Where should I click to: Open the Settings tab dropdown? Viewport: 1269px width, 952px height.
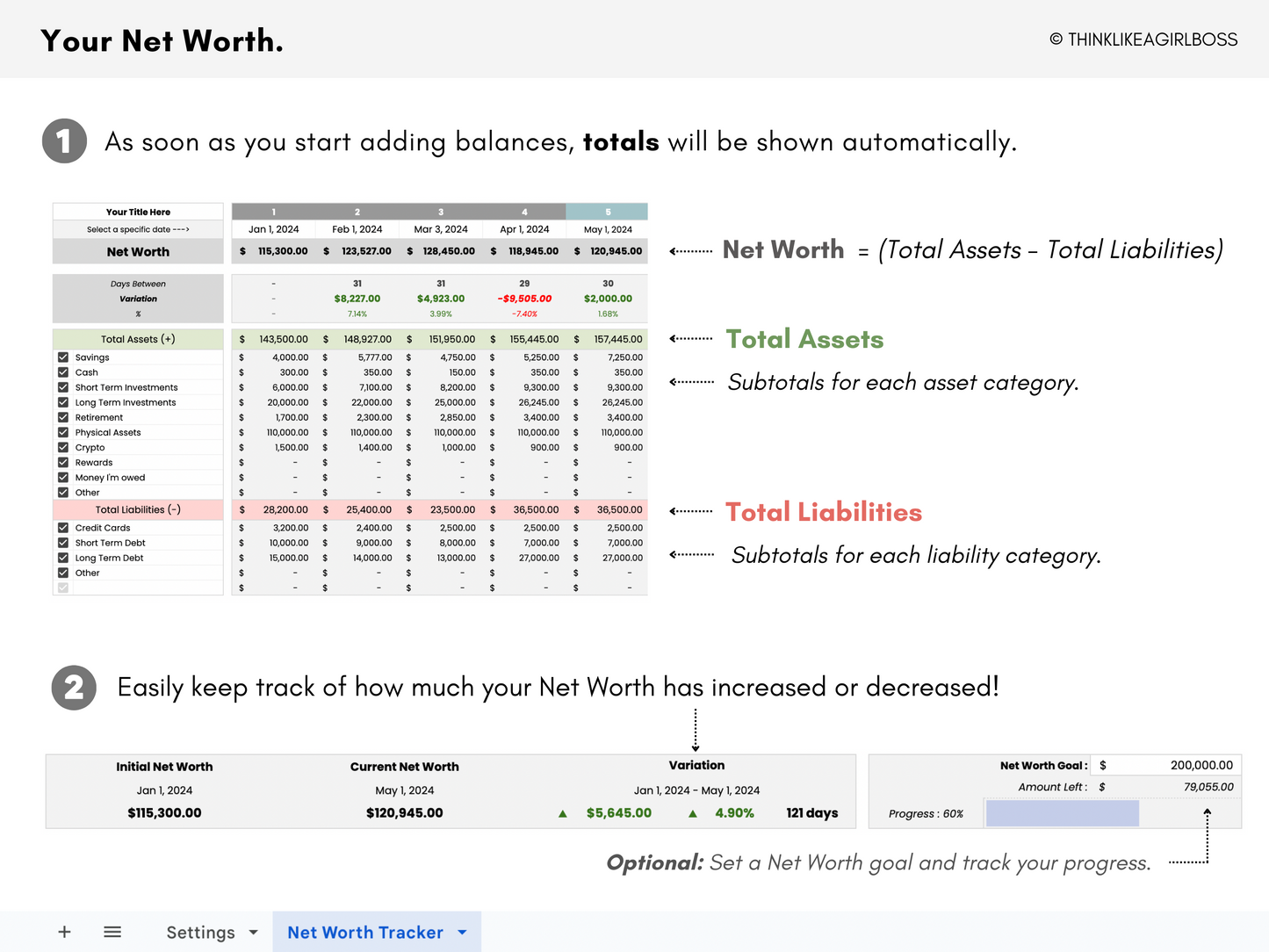click(x=253, y=932)
